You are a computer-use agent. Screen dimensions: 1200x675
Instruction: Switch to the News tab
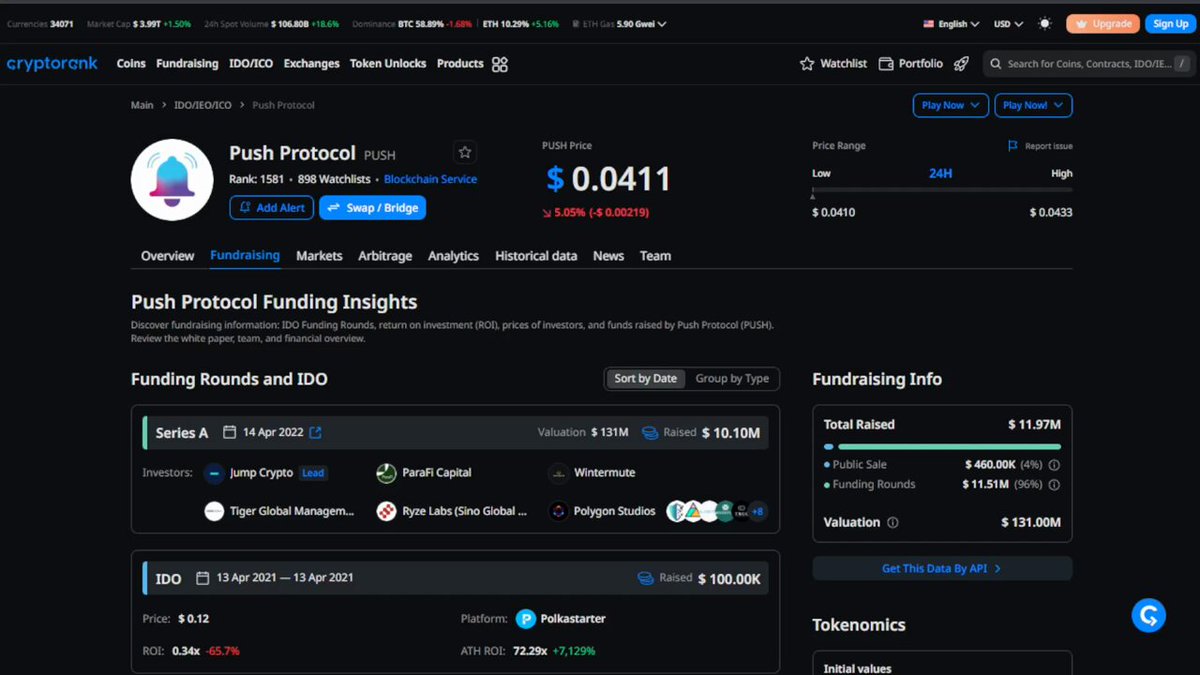pos(608,256)
